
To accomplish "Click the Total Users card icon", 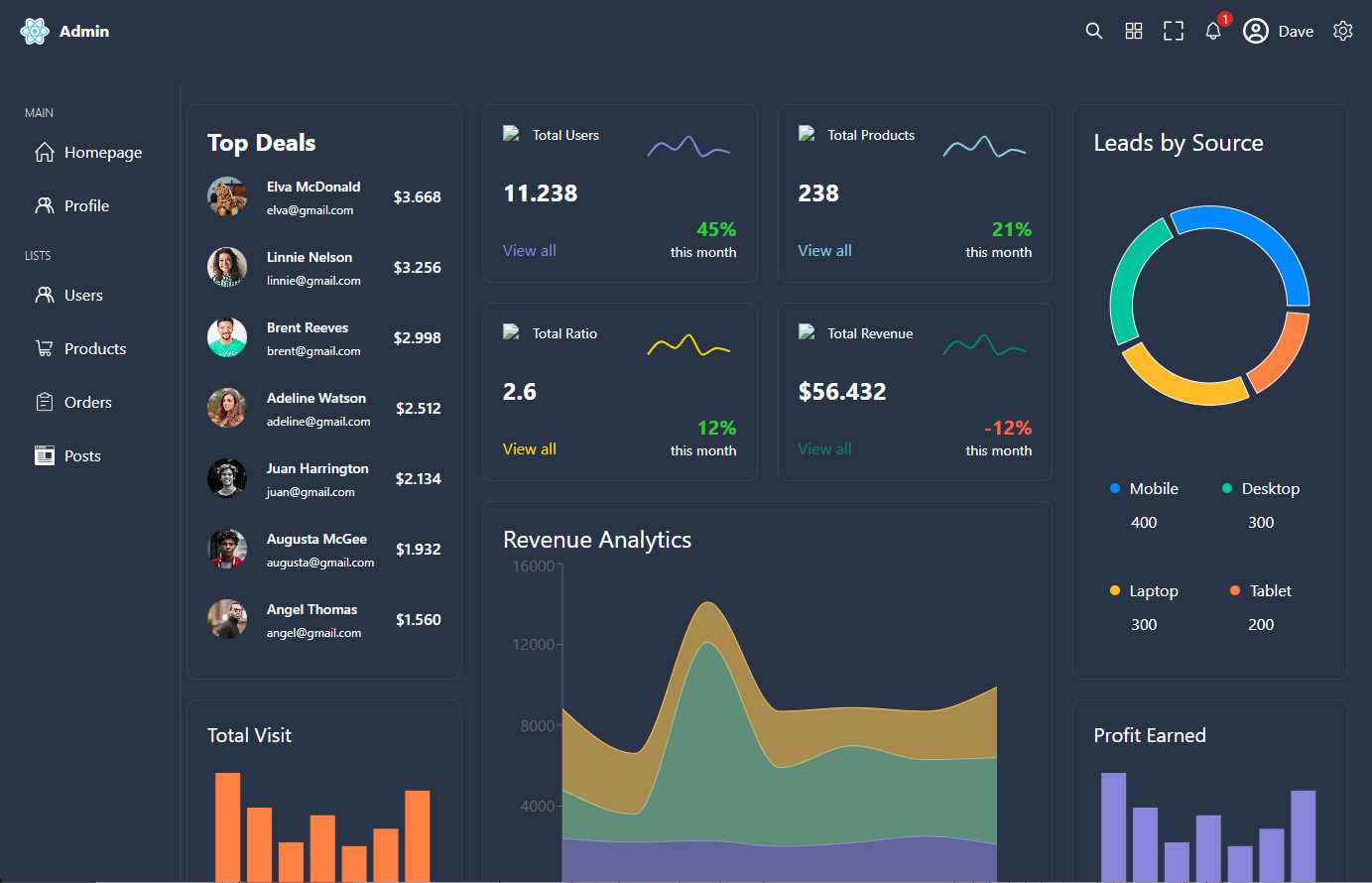I will coord(511,134).
